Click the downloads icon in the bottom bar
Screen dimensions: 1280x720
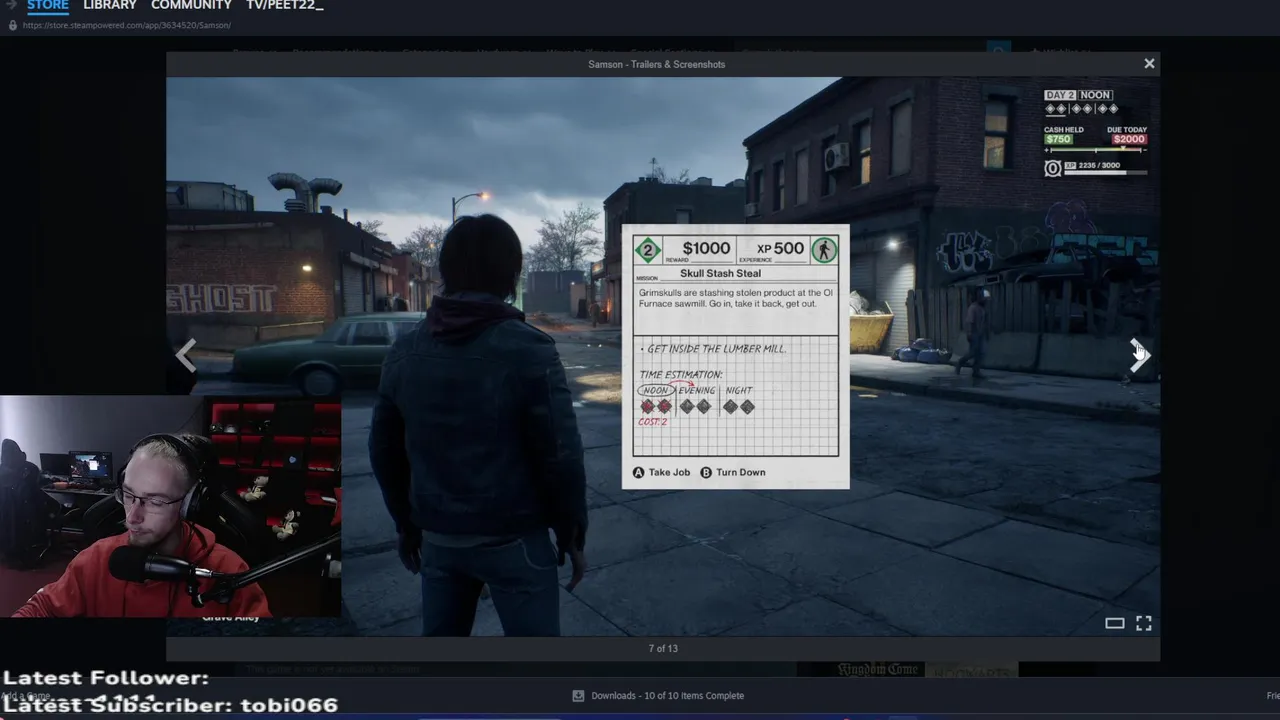(x=578, y=695)
